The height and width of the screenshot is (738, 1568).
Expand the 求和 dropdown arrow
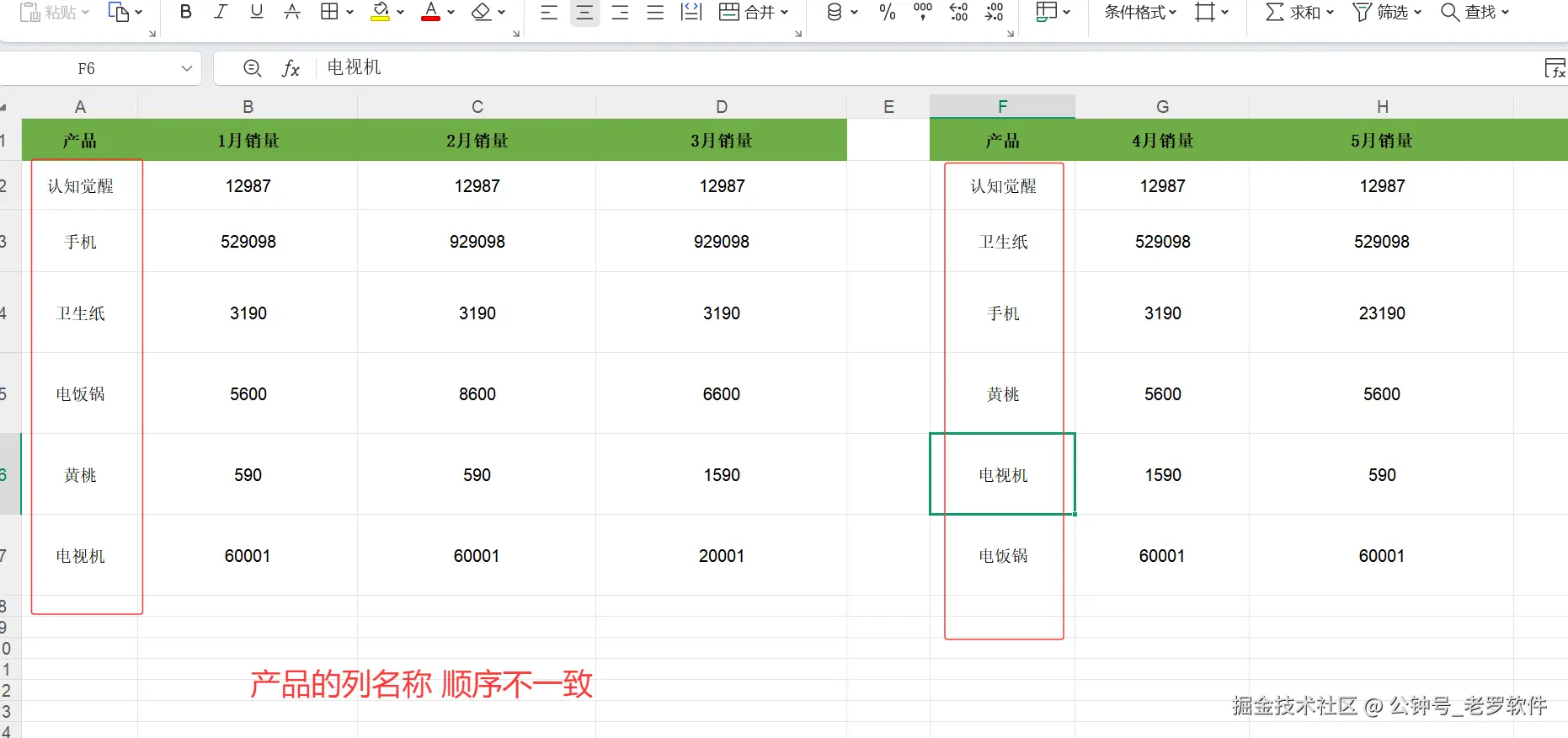pyautogui.click(x=1331, y=13)
